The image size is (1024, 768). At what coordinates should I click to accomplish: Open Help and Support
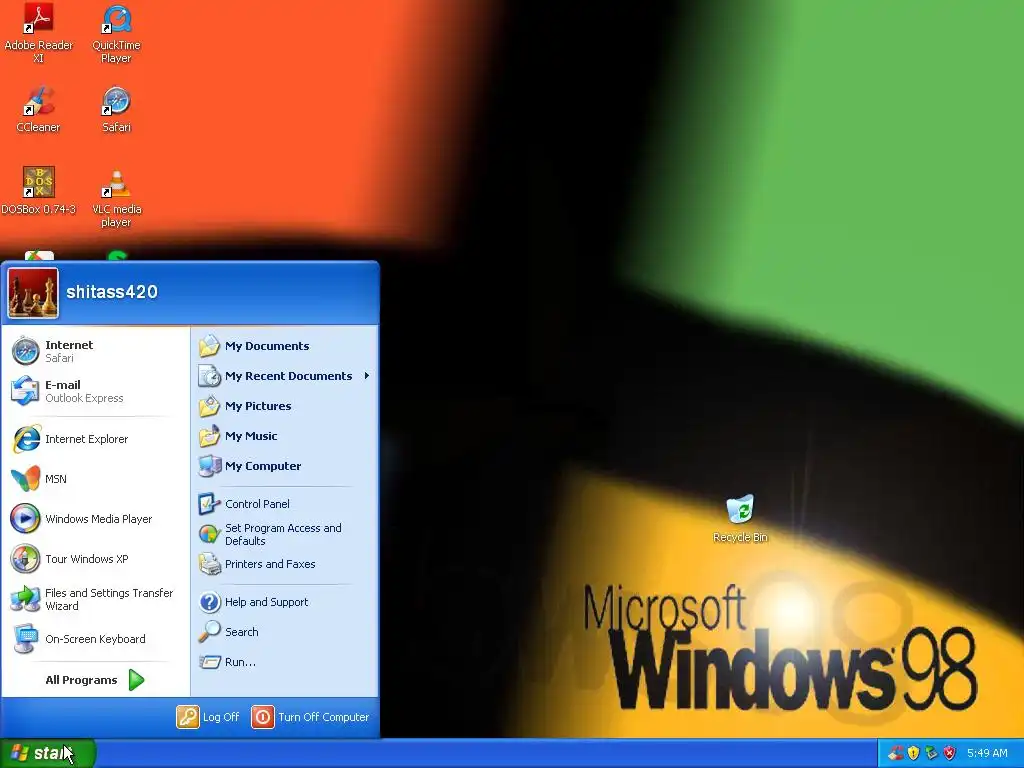click(x=285, y=602)
